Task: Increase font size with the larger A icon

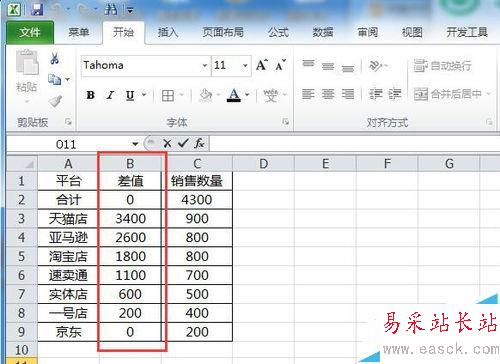Action: (x=262, y=65)
